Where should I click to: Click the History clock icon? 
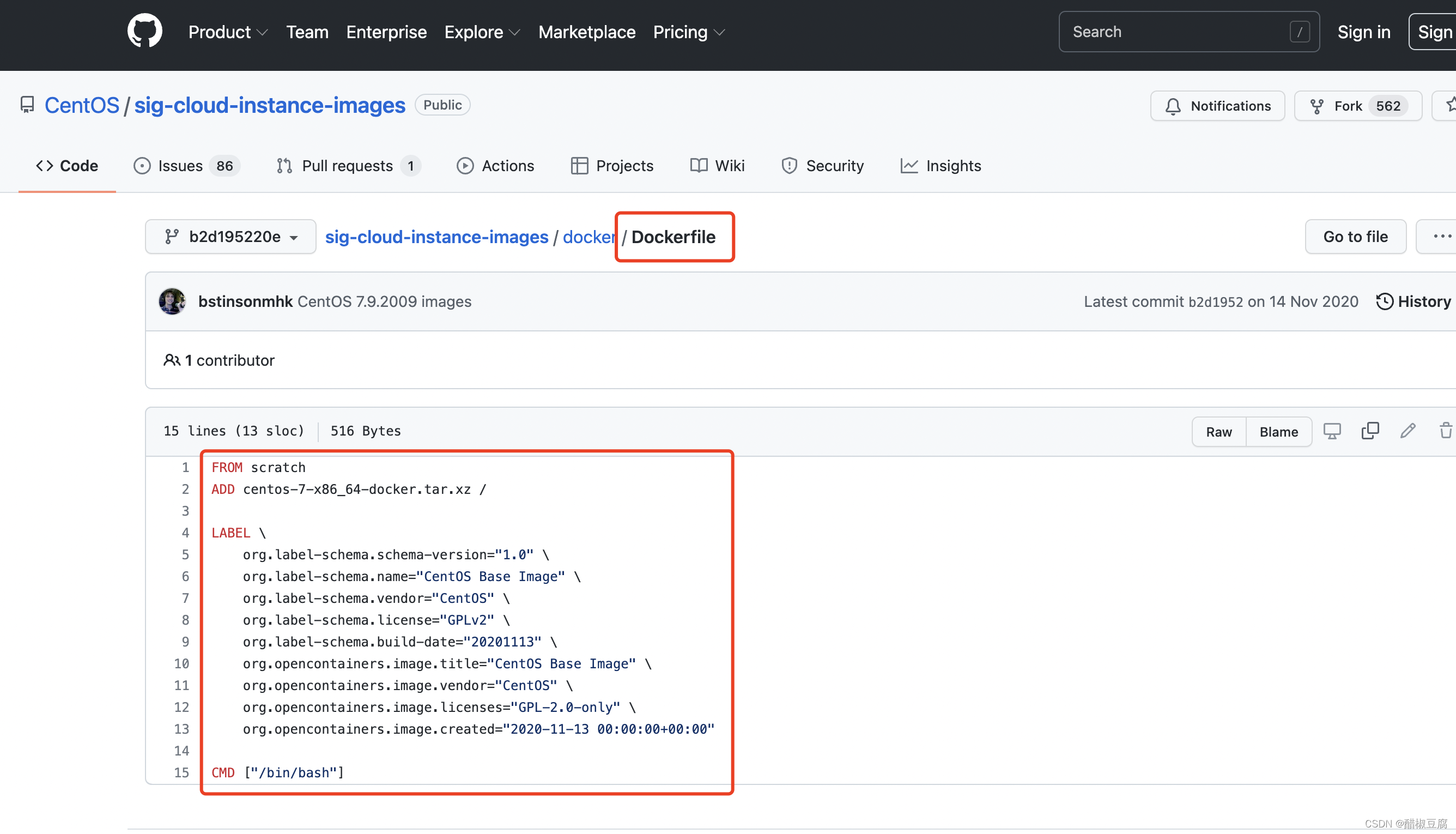click(1384, 301)
